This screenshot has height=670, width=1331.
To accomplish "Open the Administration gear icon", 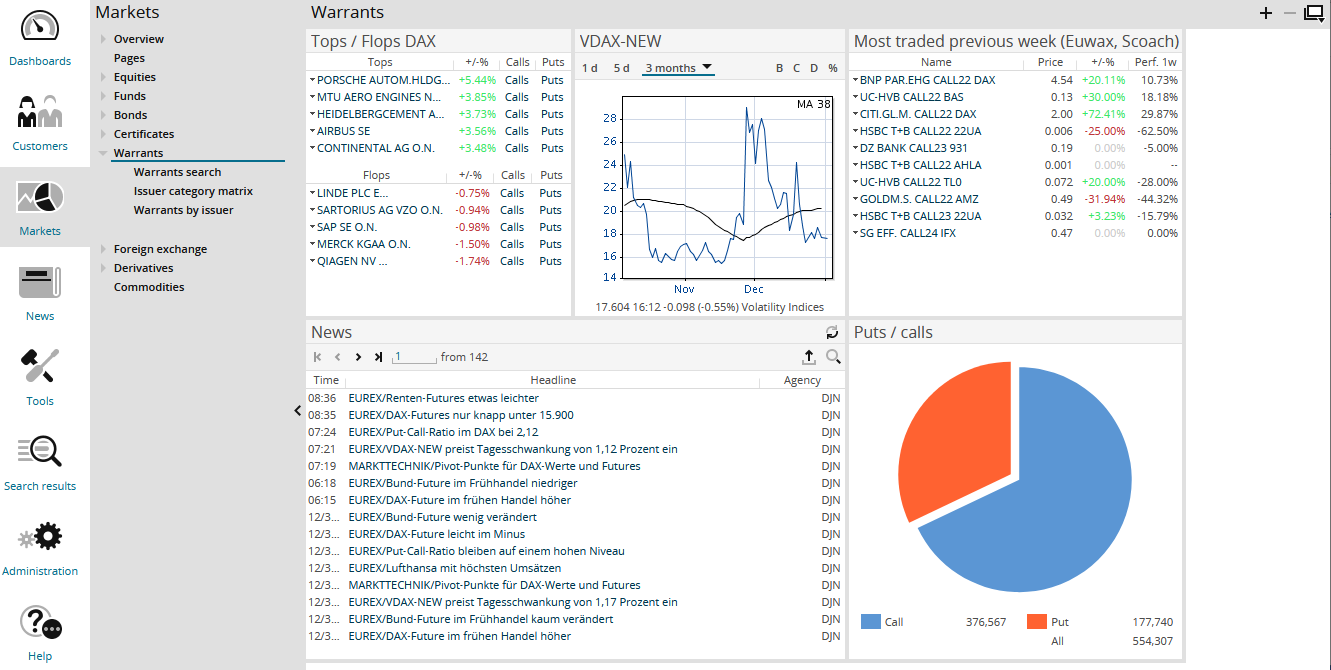I will tap(40, 538).
